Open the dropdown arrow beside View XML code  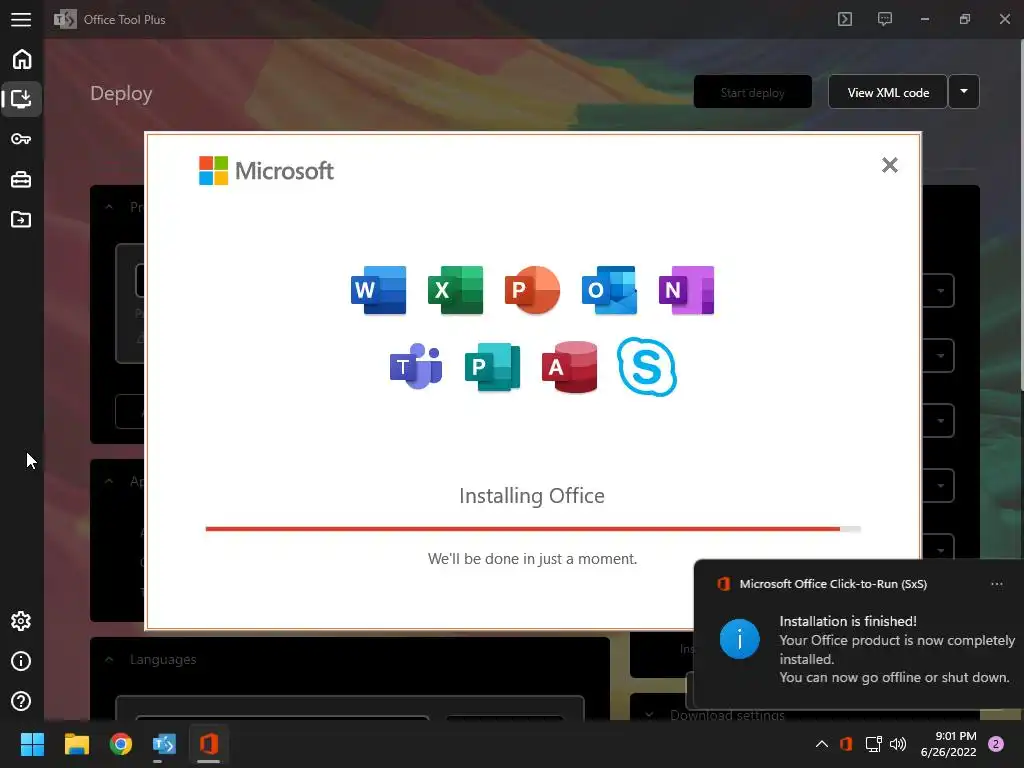[964, 92]
